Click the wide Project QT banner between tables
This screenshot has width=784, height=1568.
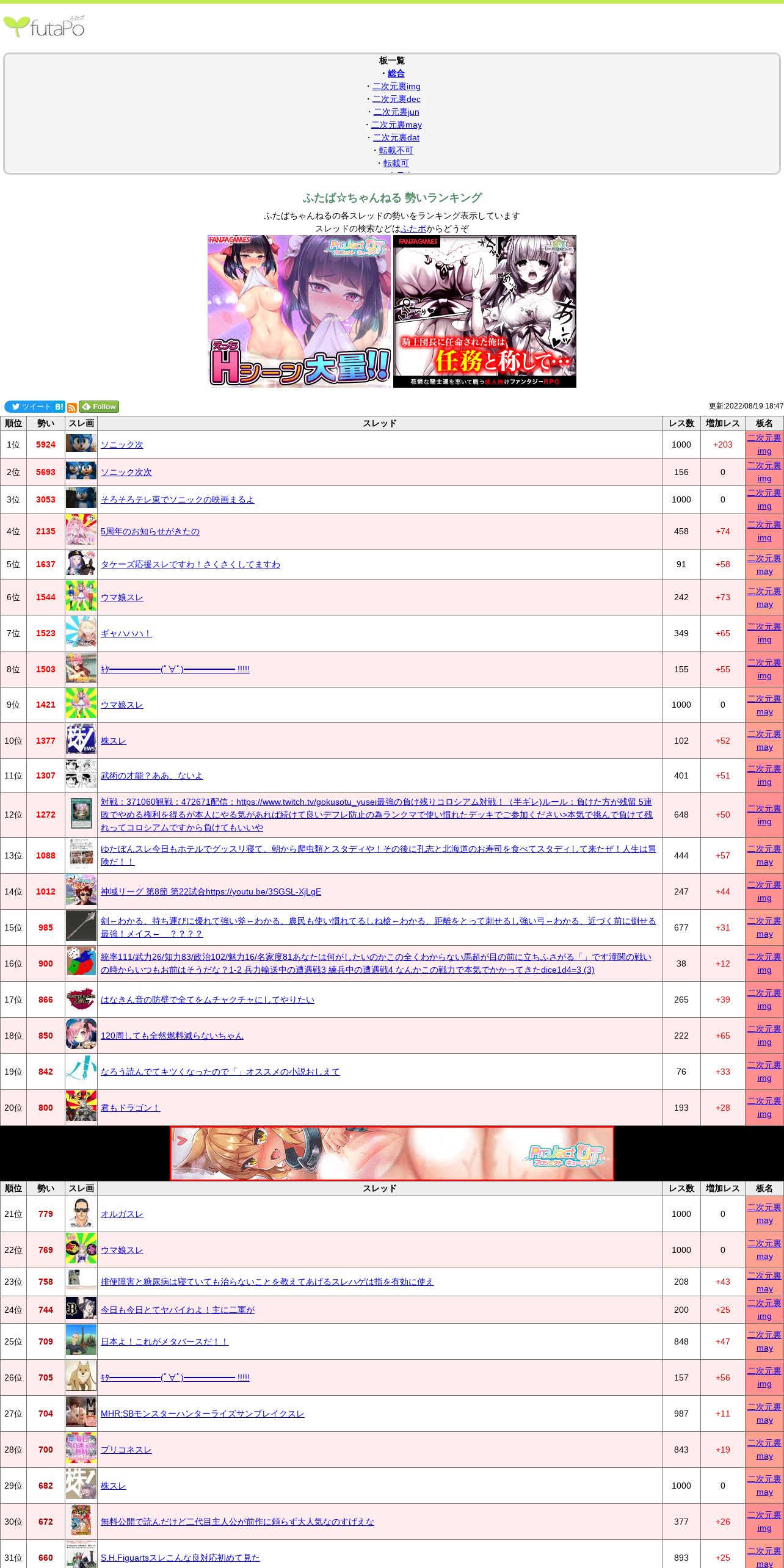[392, 1153]
